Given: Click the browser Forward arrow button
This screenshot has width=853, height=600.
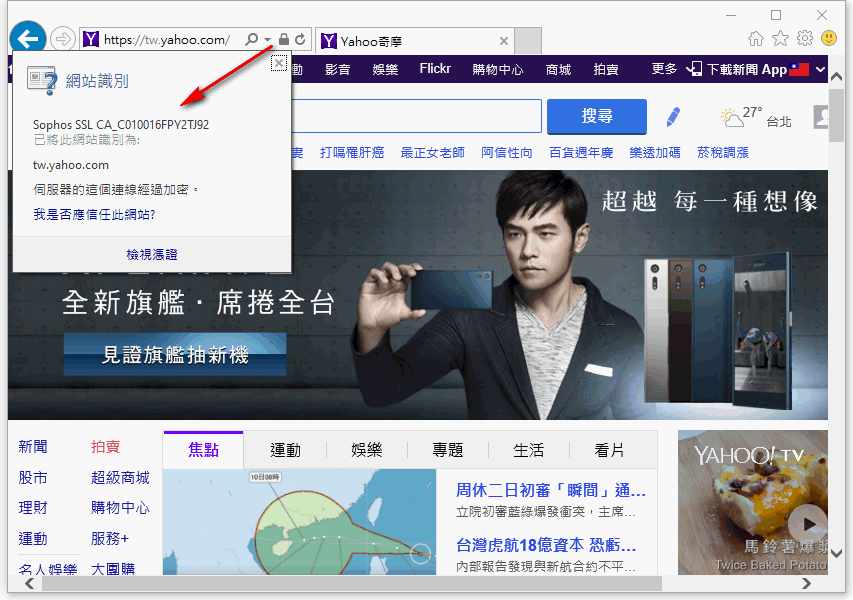Looking at the screenshot, I should (x=63, y=39).
